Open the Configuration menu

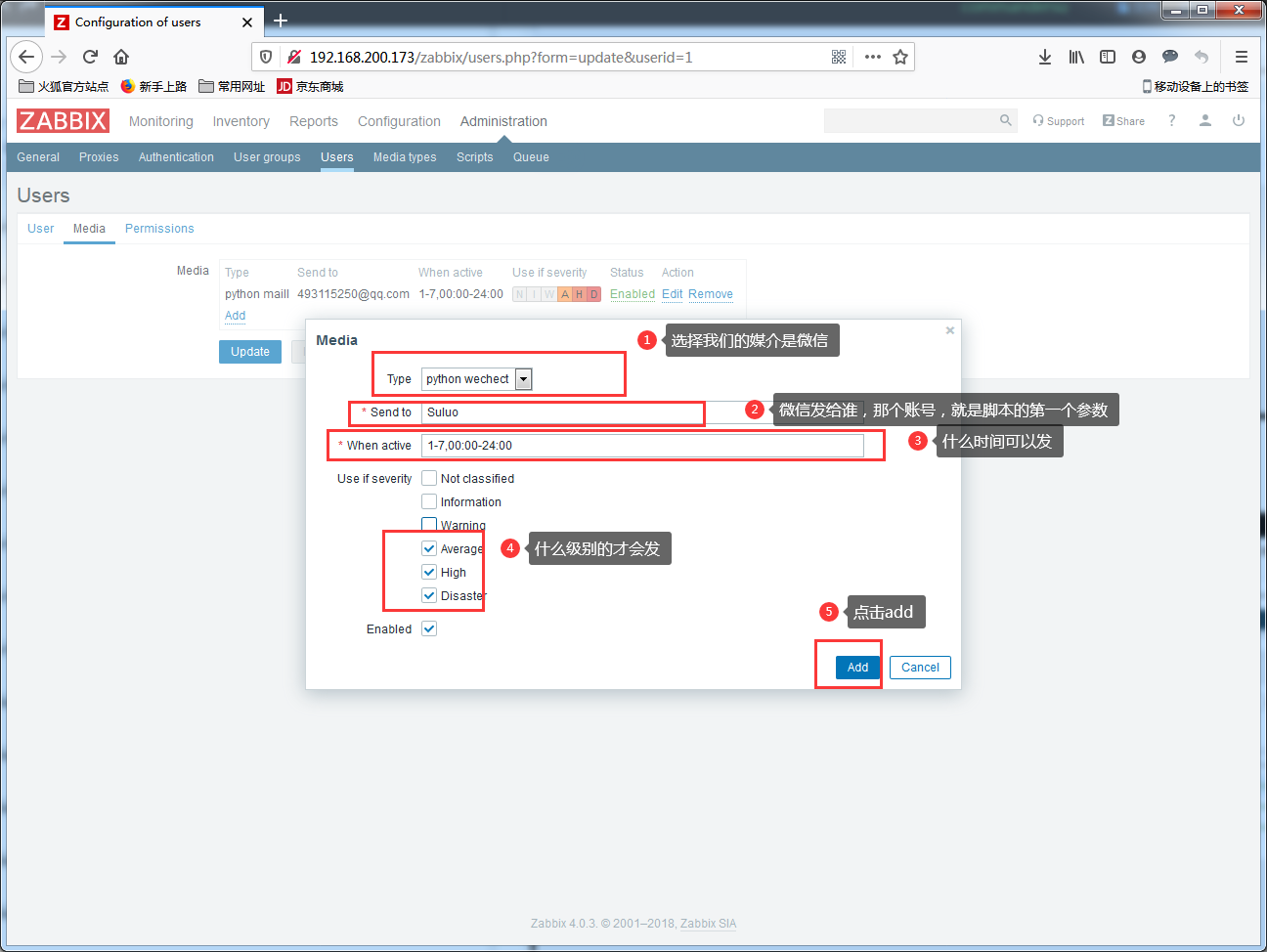[x=399, y=121]
